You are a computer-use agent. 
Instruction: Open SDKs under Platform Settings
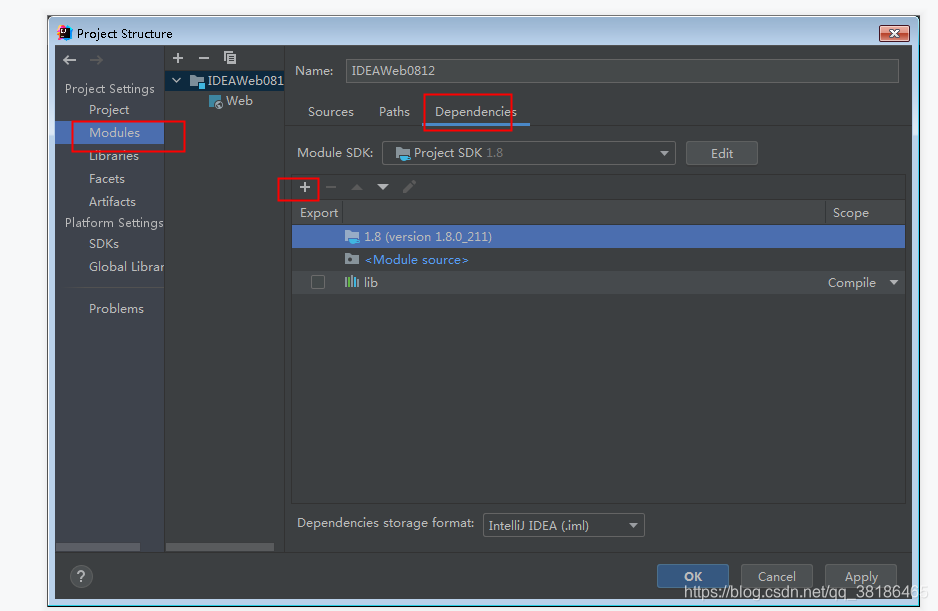(x=103, y=244)
